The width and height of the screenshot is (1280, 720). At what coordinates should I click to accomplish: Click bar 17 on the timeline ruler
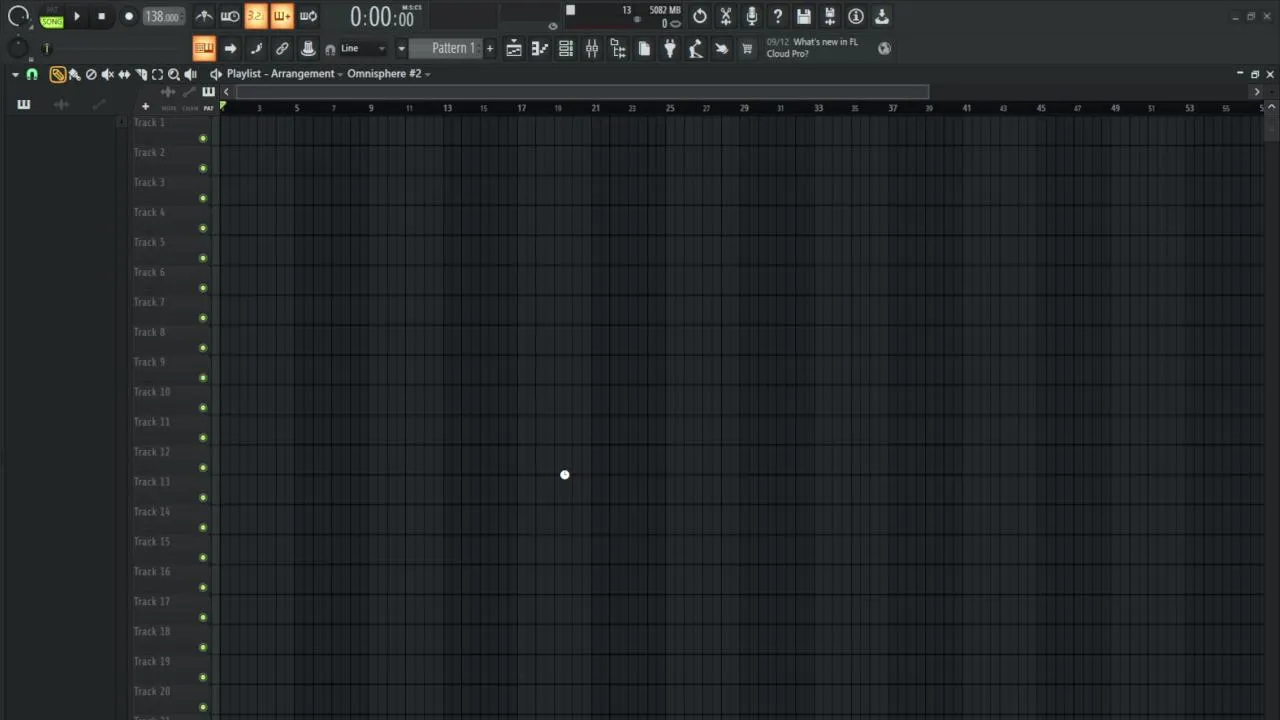click(x=521, y=108)
